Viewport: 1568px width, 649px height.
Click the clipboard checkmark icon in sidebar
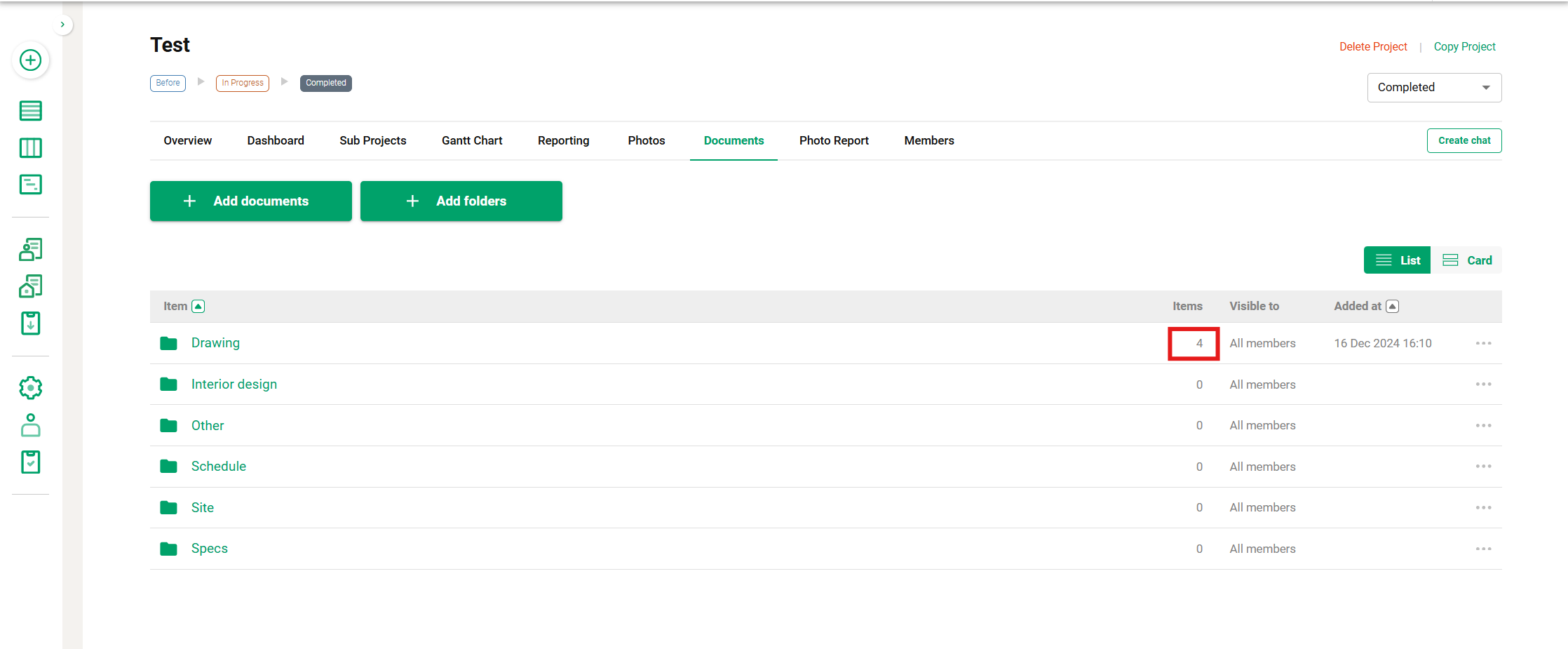pyautogui.click(x=30, y=462)
